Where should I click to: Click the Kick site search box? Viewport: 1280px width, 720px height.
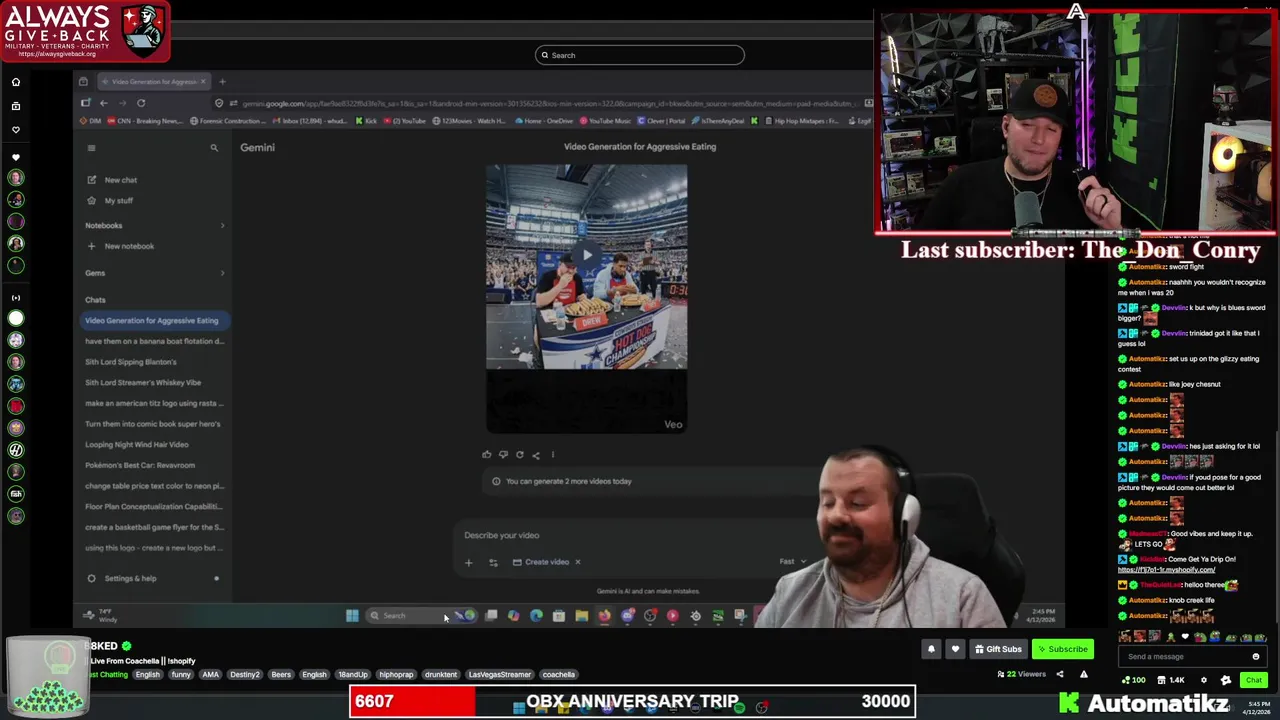pyautogui.click(x=640, y=55)
